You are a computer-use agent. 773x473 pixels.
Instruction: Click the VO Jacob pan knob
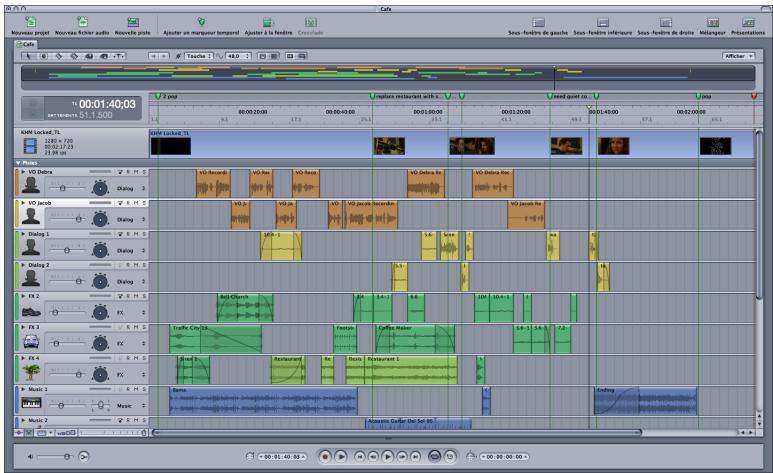(101, 219)
